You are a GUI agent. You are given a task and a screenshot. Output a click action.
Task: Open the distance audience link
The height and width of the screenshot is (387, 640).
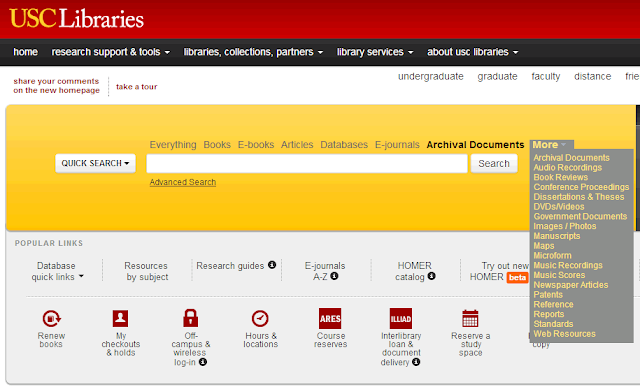(x=593, y=77)
